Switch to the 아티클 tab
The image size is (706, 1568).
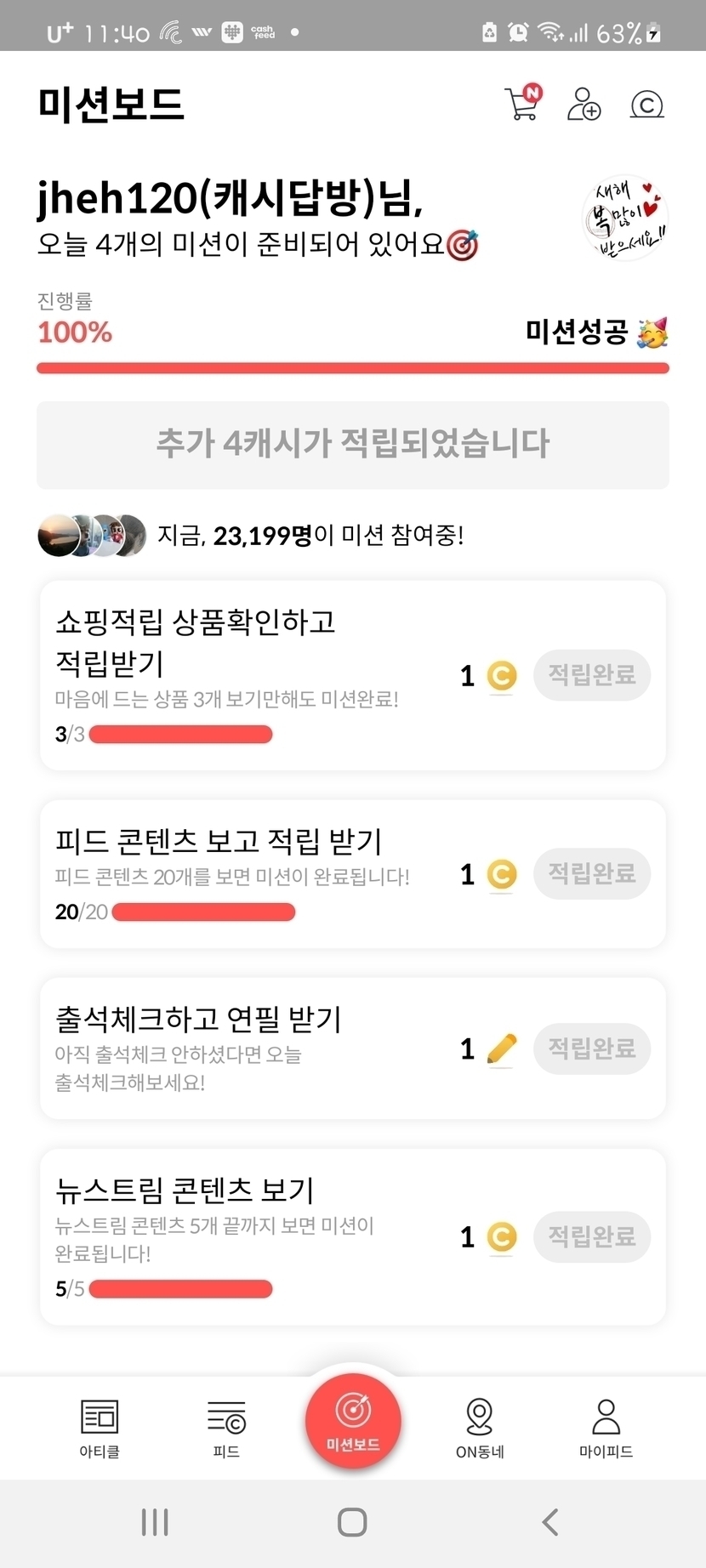(100, 1428)
